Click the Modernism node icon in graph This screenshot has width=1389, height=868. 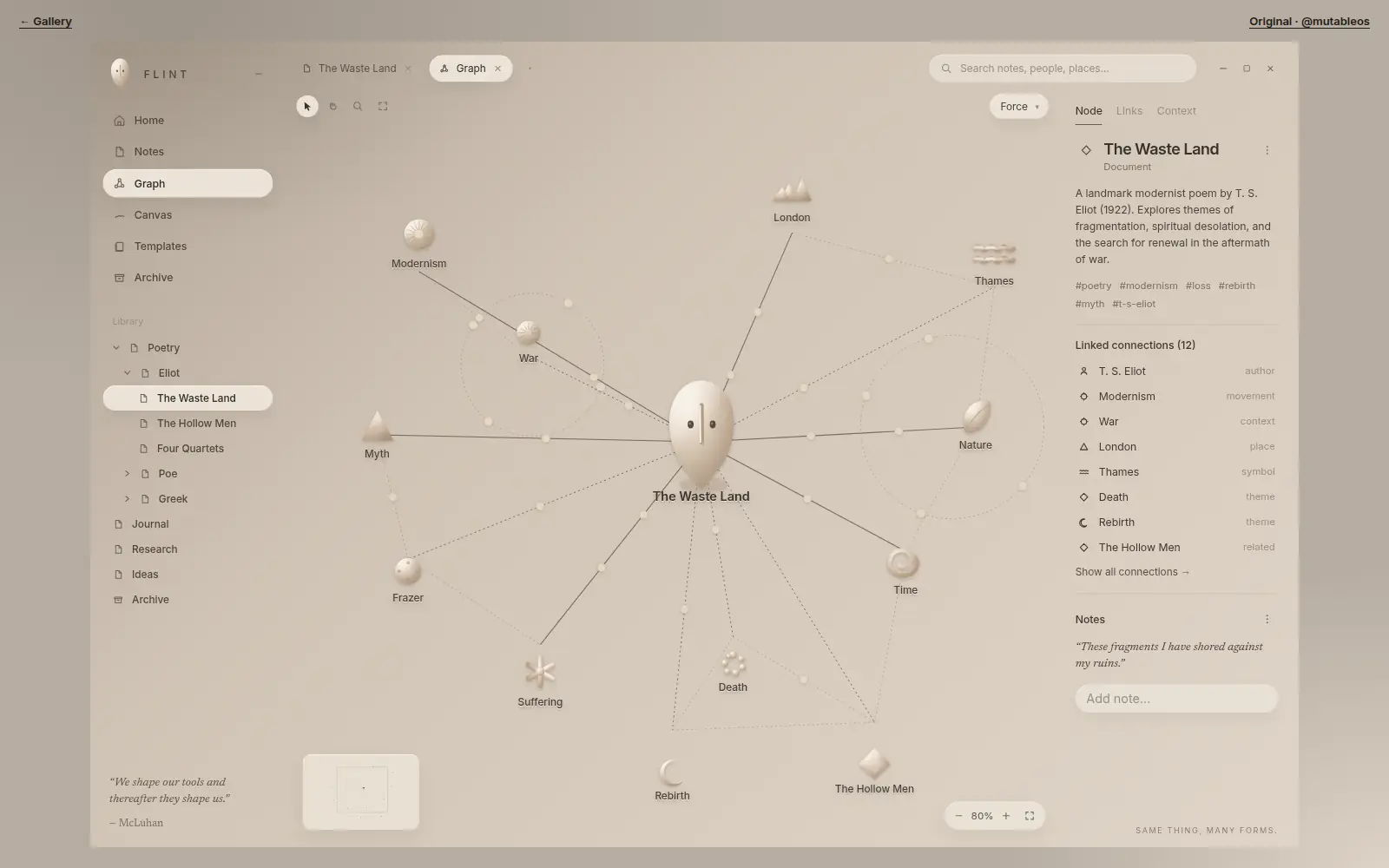(419, 234)
